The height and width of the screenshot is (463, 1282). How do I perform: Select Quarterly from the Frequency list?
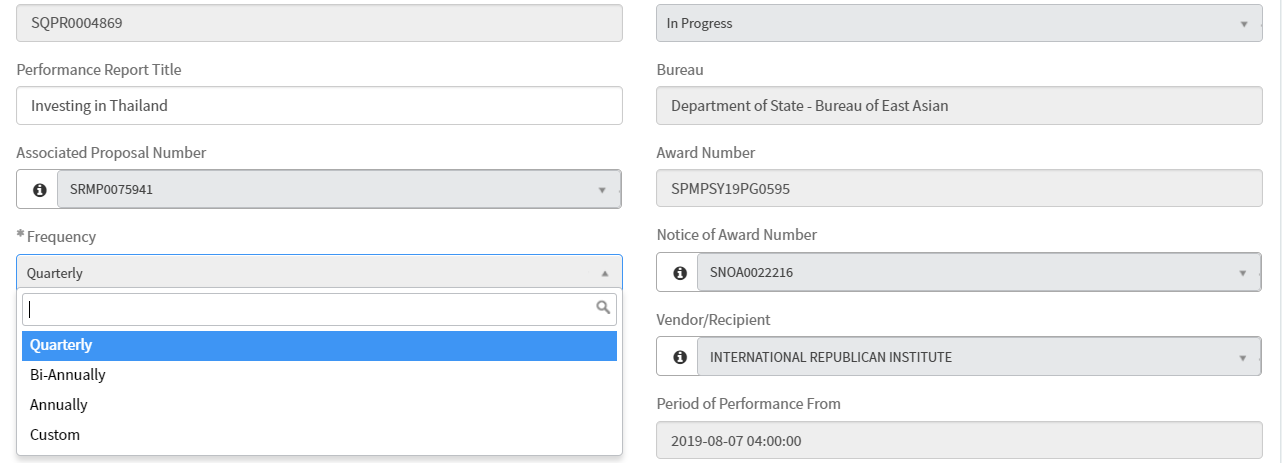pyautogui.click(x=319, y=345)
